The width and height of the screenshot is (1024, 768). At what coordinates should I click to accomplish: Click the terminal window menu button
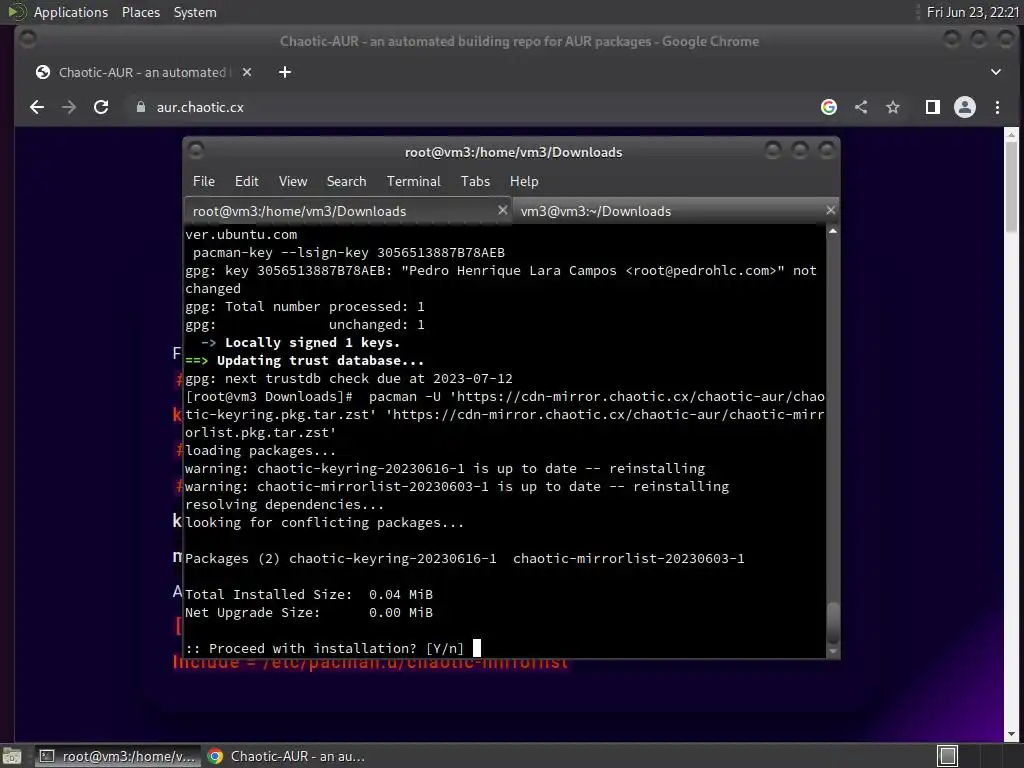click(x=196, y=151)
